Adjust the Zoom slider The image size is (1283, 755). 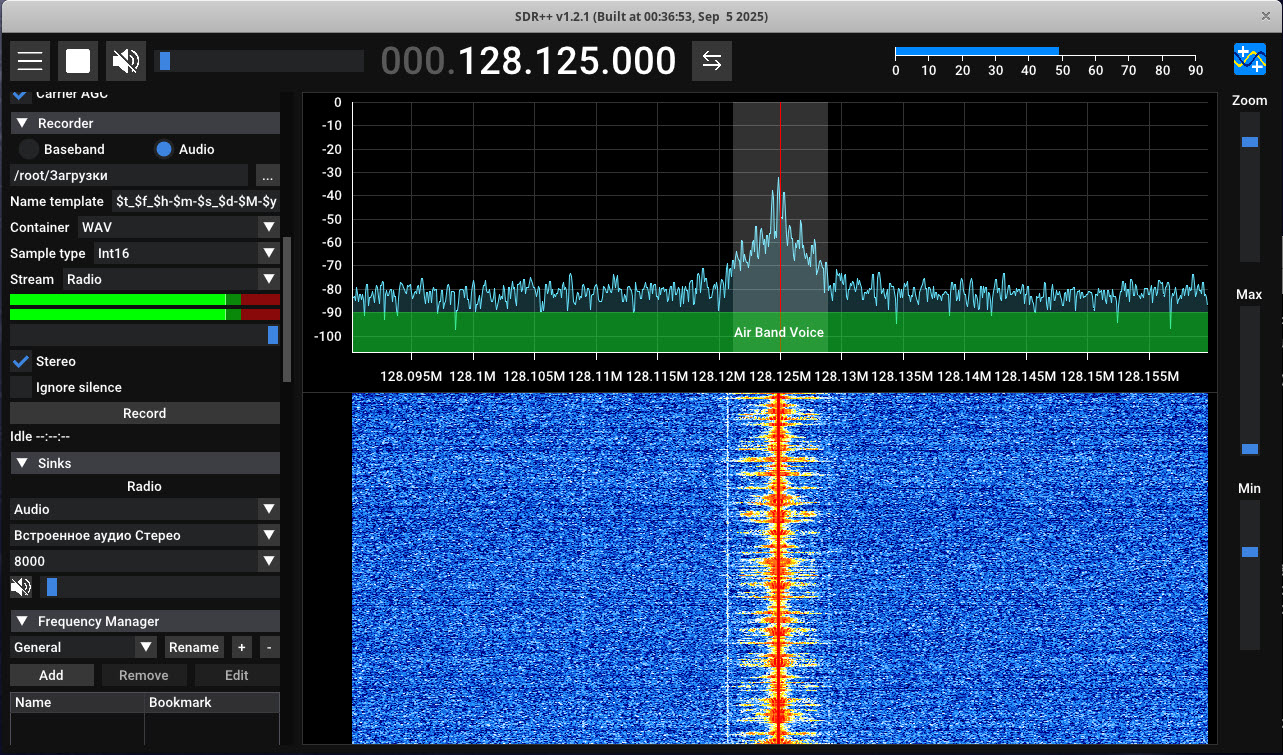1250,142
